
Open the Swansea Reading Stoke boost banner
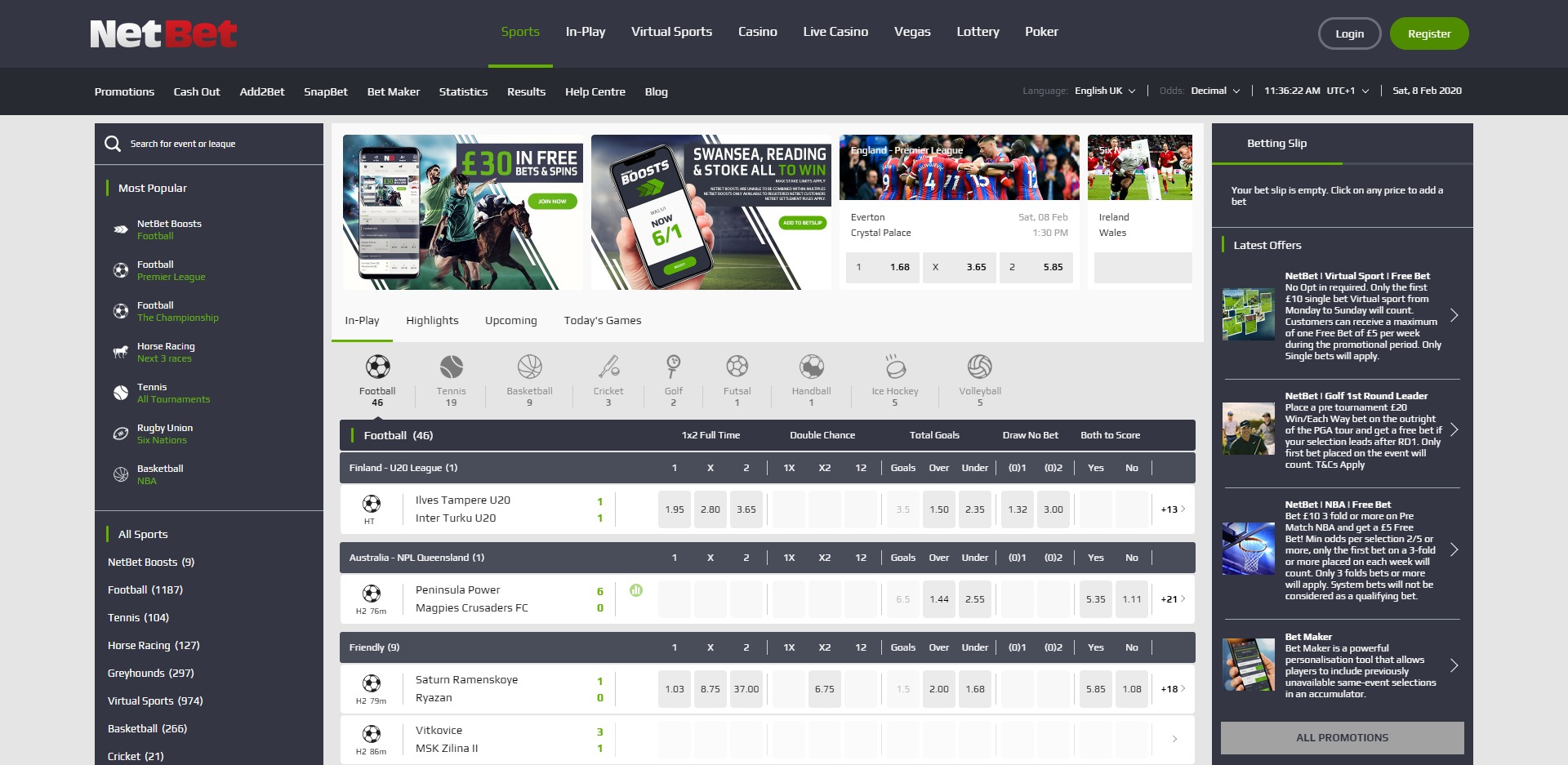[711, 212]
